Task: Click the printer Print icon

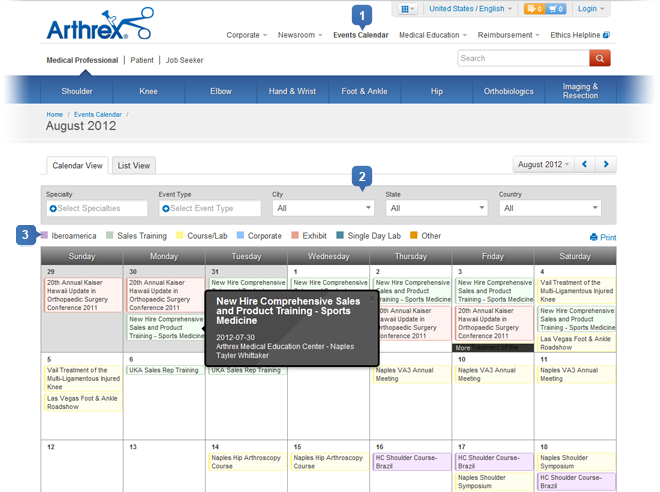Action: [593, 237]
